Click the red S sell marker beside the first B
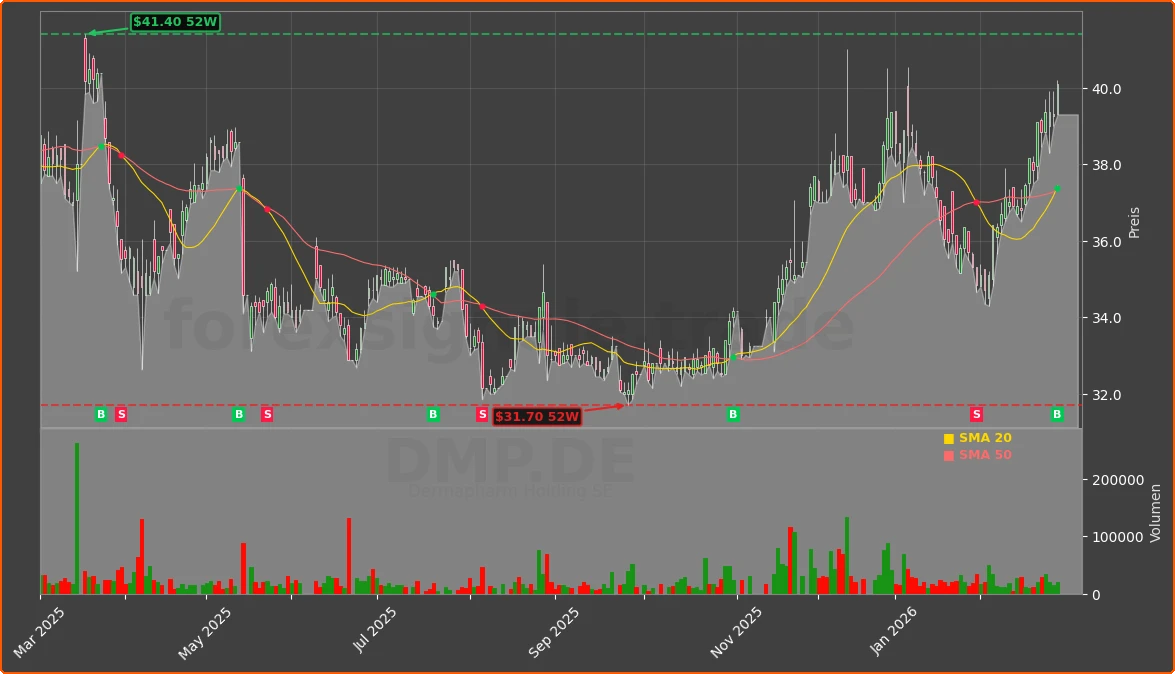Image resolution: width=1175 pixels, height=674 pixels. [120, 414]
